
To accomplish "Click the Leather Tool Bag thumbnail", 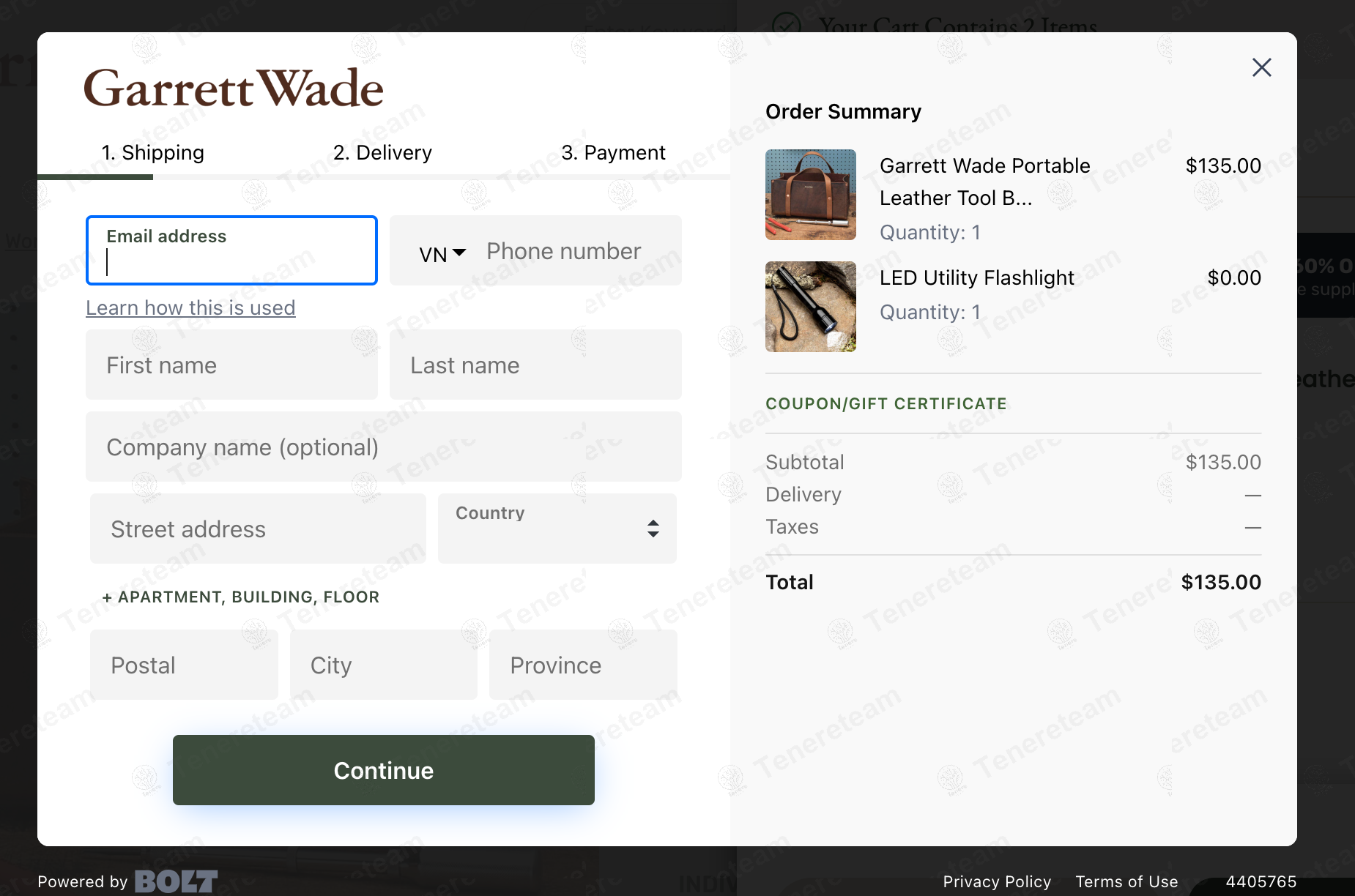I will (811, 195).
